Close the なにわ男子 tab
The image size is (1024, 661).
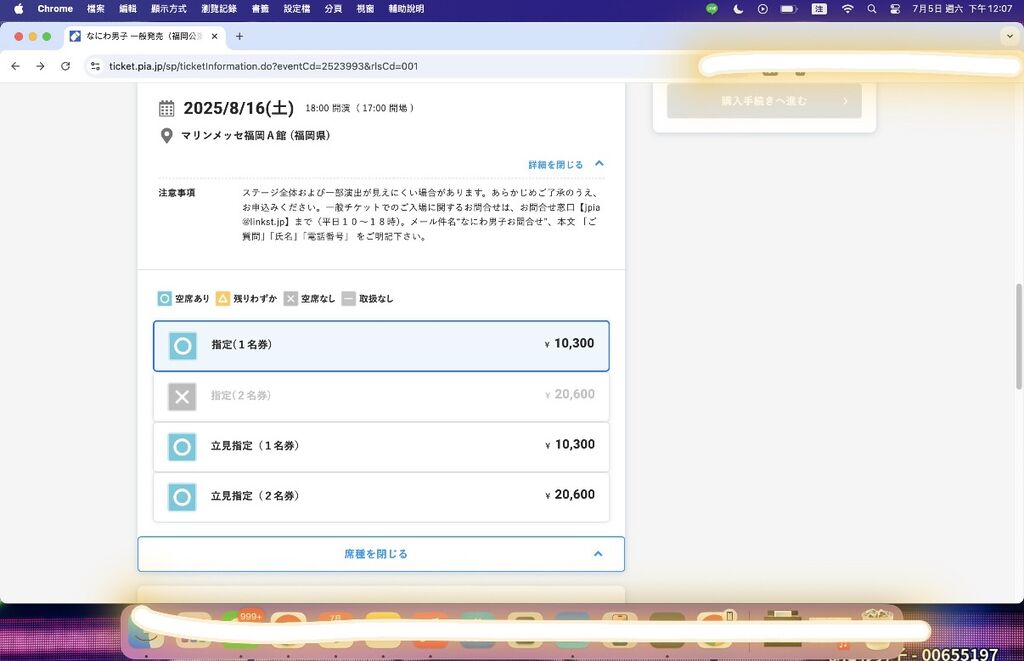[x=214, y=36]
